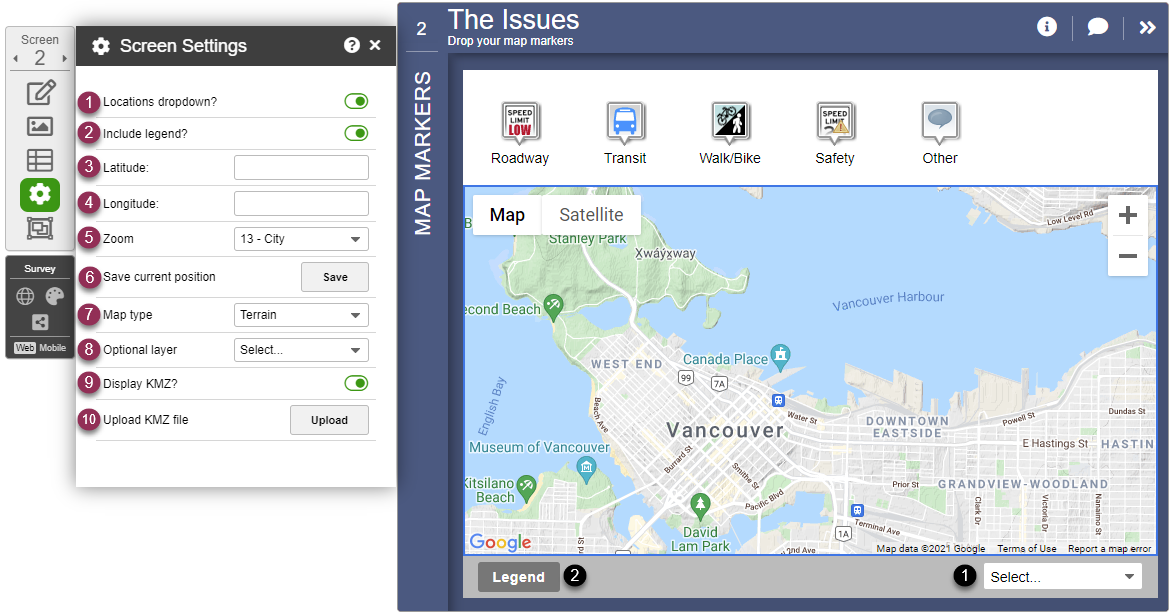Click the Canada Place map pin
The height and width of the screenshot is (615, 1174).
(780, 357)
